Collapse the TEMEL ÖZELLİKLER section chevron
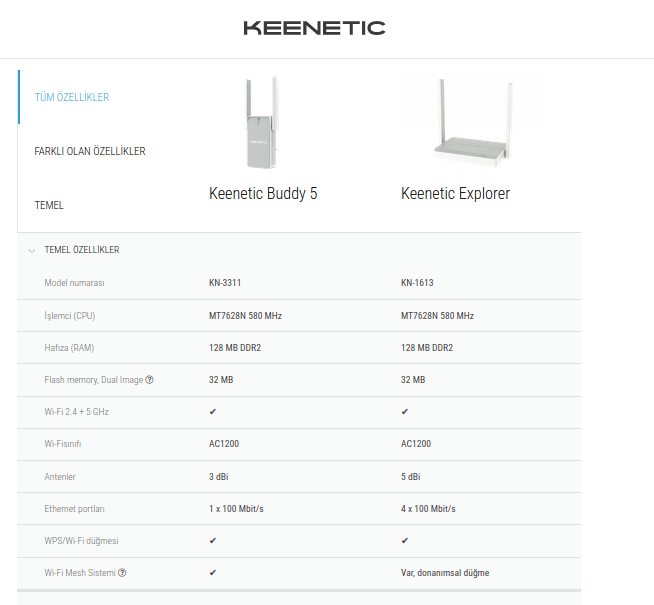 32,250
